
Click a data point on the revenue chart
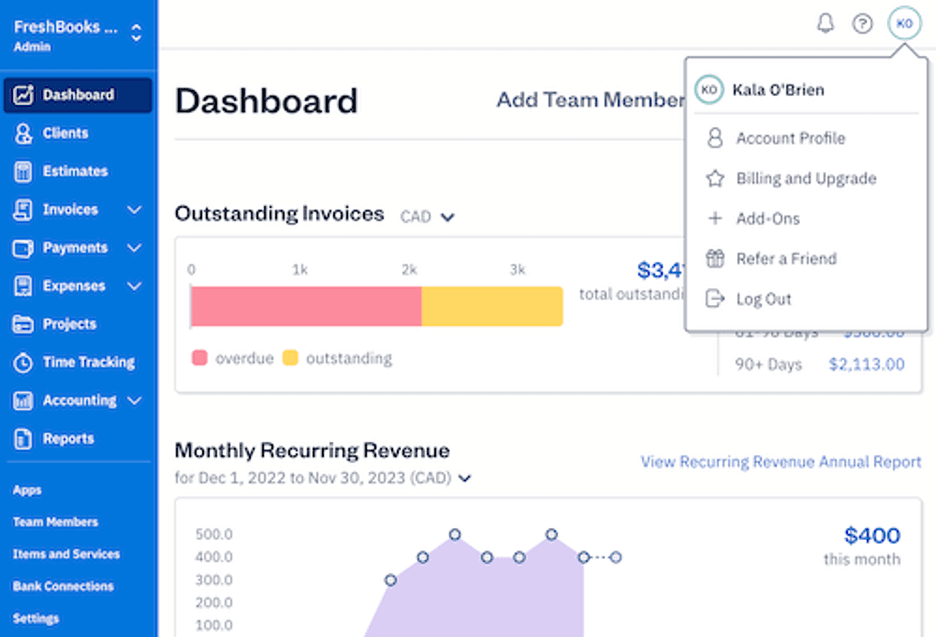point(455,535)
